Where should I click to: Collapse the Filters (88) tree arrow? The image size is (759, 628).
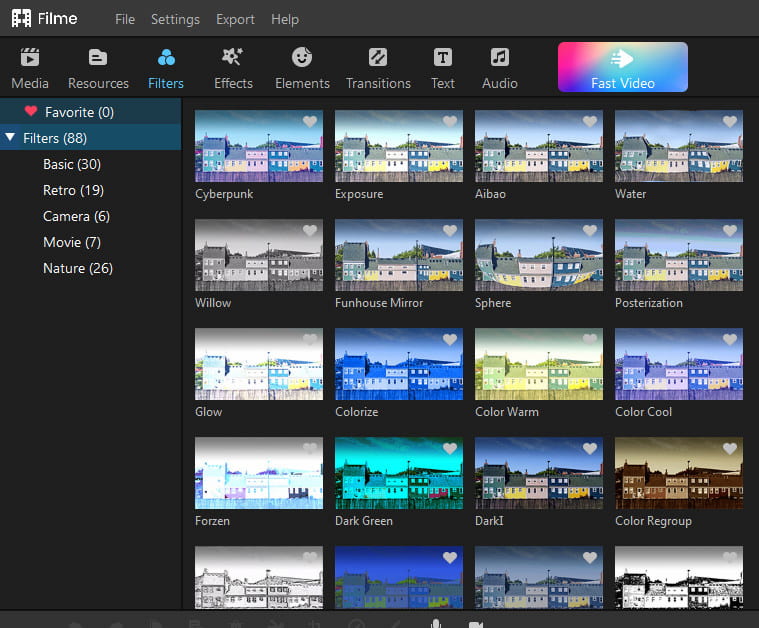coord(10,138)
